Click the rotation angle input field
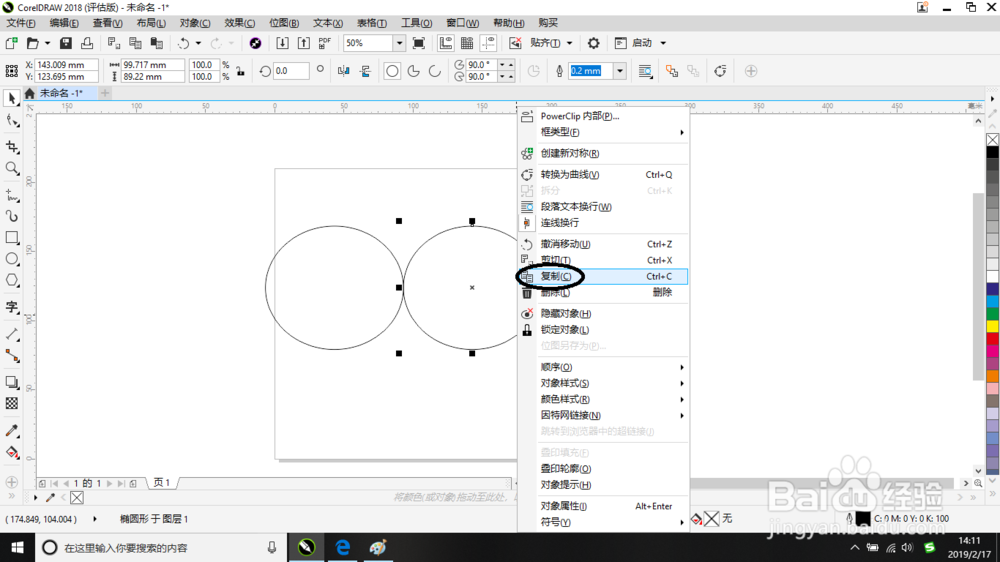1000x562 pixels. pos(291,71)
